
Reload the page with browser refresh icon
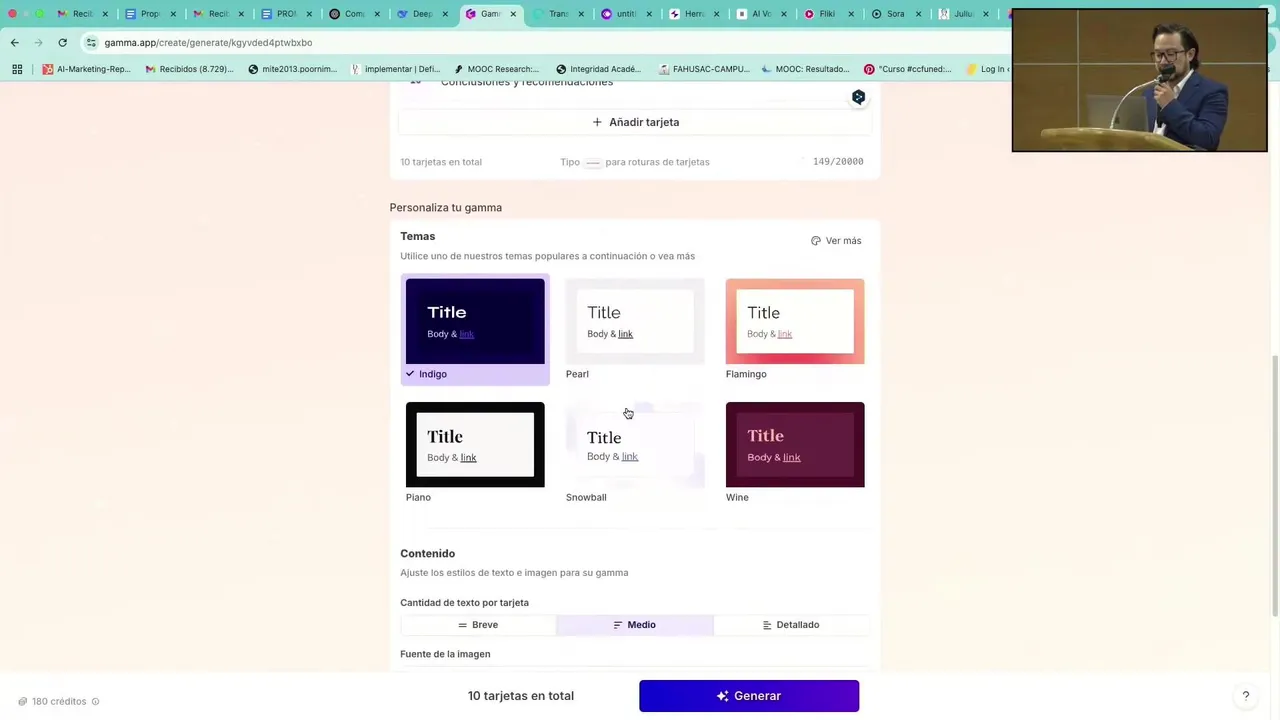[62, 43]
